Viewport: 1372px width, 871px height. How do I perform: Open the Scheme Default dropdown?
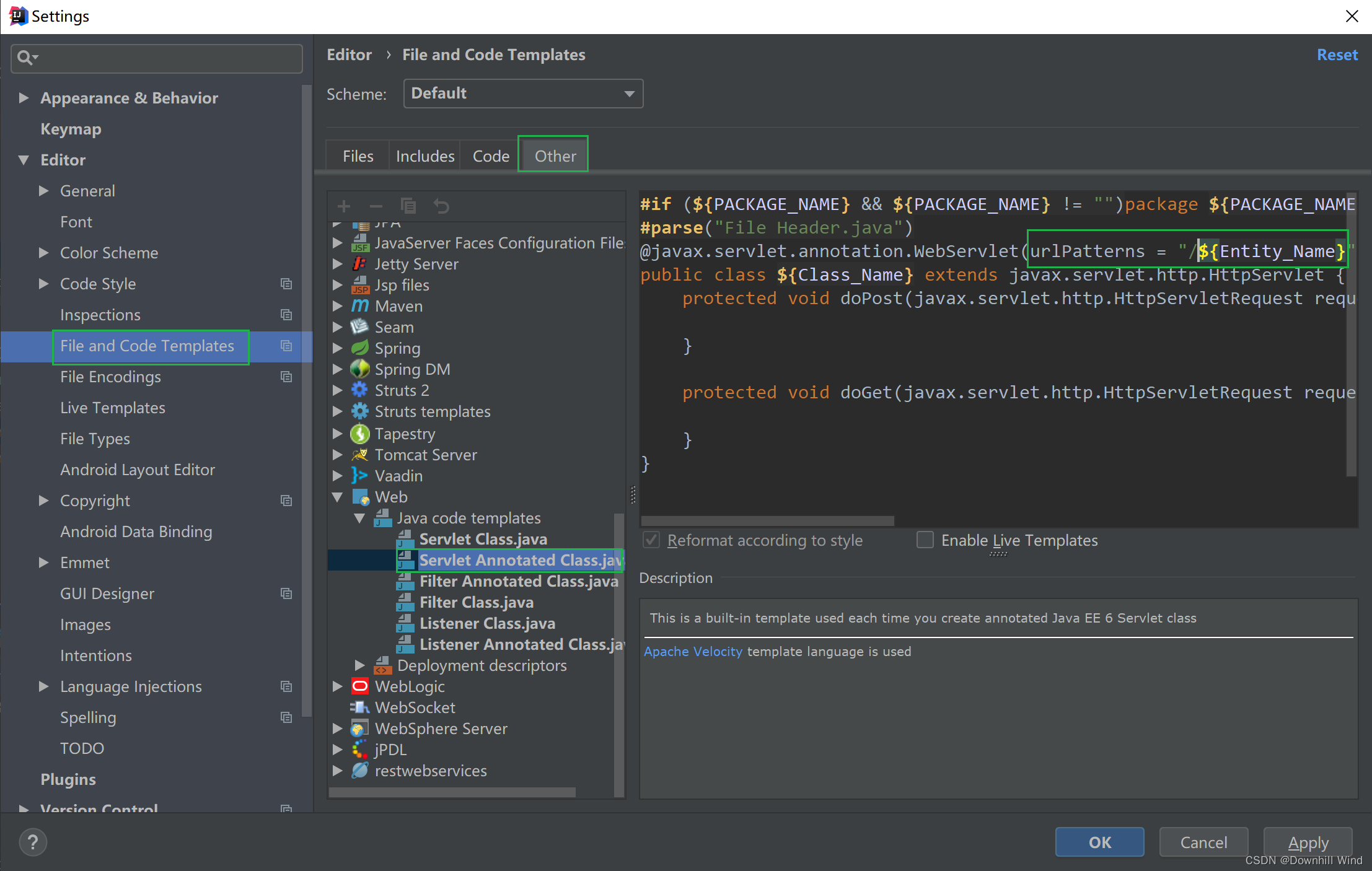coord(522,94)
